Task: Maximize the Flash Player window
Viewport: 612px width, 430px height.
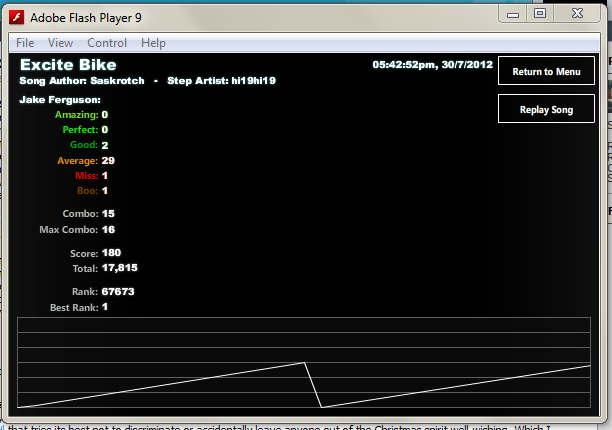Action: coord(540,14)
